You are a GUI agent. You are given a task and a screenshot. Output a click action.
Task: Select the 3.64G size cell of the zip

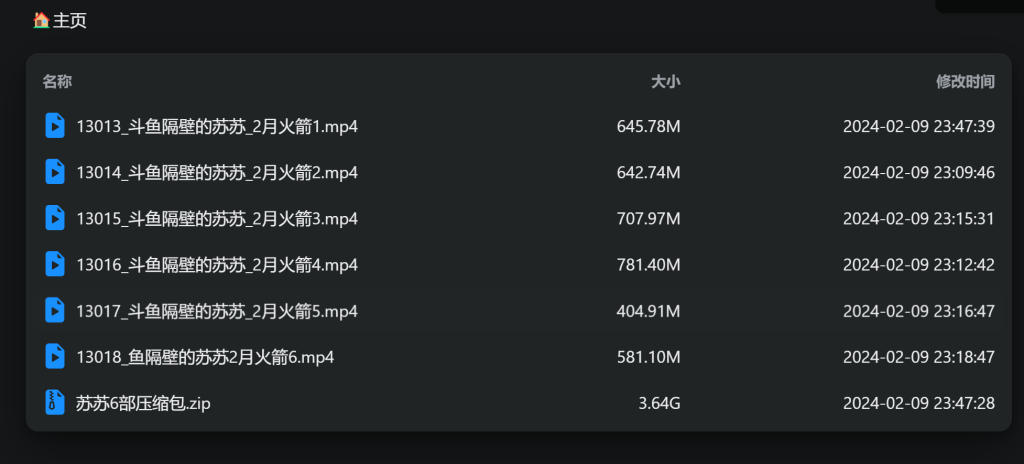pyautogui.click(x=660, y=403)
